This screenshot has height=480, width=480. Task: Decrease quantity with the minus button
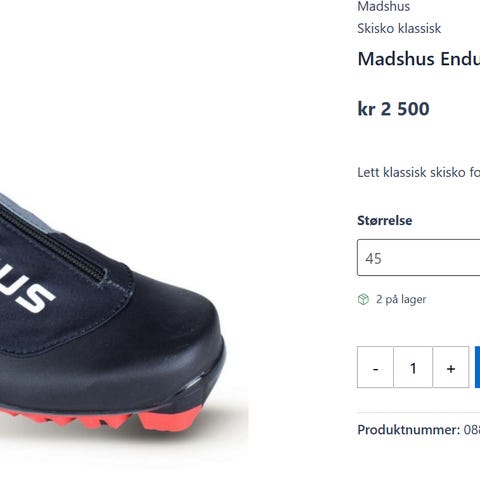click(375, 367)
